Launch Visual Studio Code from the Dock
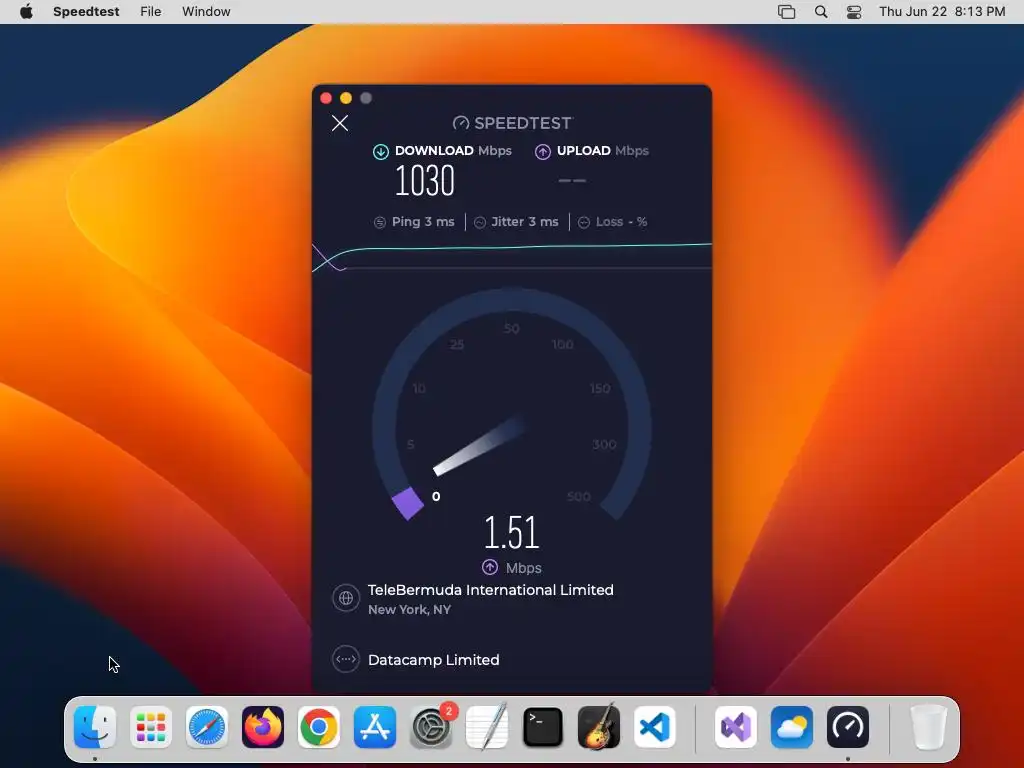1024x768 pixels. point(655,727)
